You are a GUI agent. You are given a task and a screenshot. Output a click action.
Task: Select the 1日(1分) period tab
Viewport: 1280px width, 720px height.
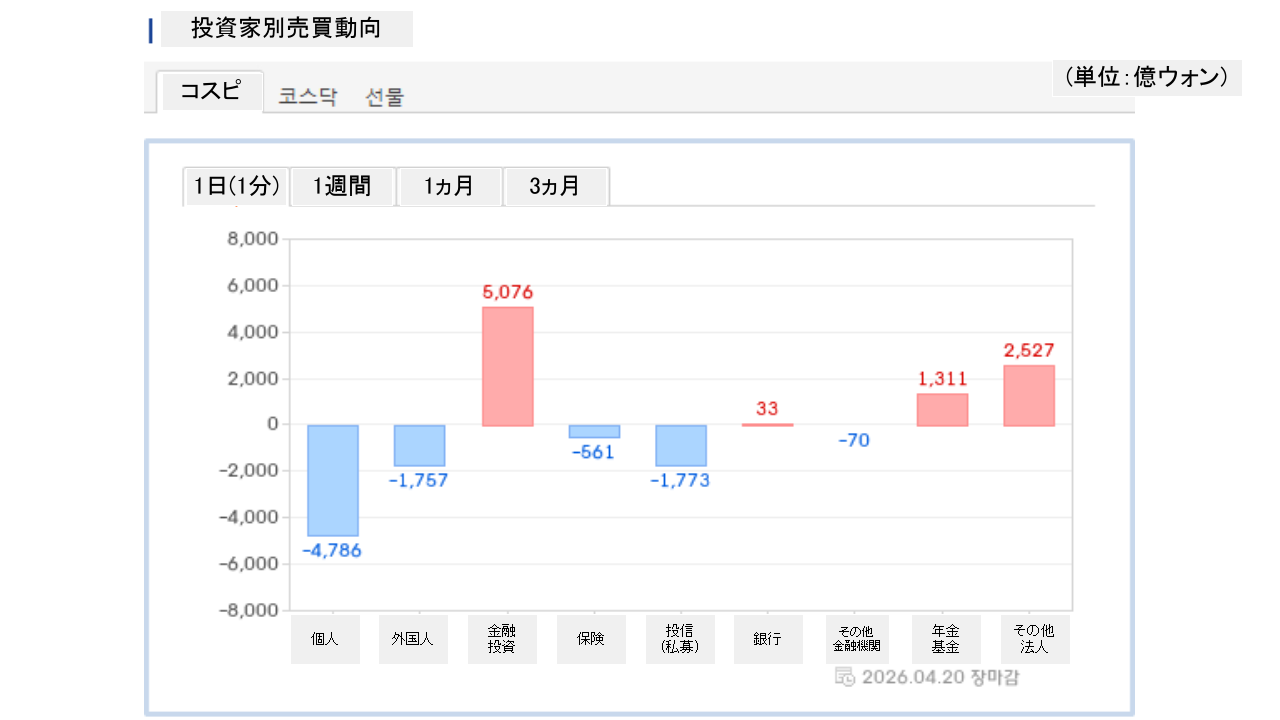236,186
